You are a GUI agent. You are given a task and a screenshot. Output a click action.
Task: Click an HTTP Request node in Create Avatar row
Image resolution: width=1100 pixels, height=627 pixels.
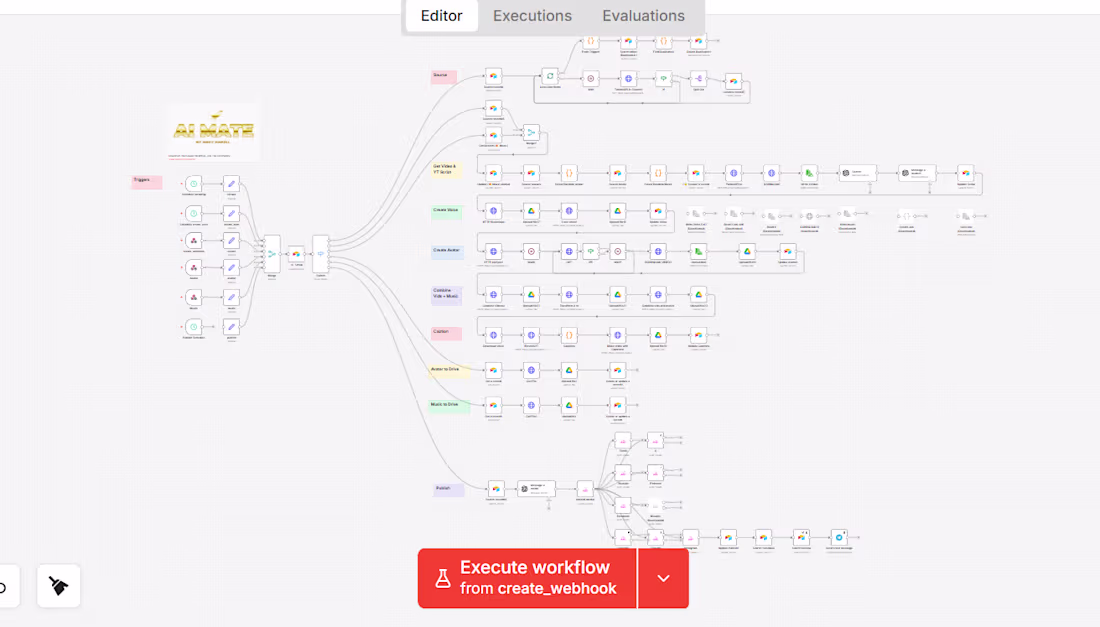tap(493, 251)
